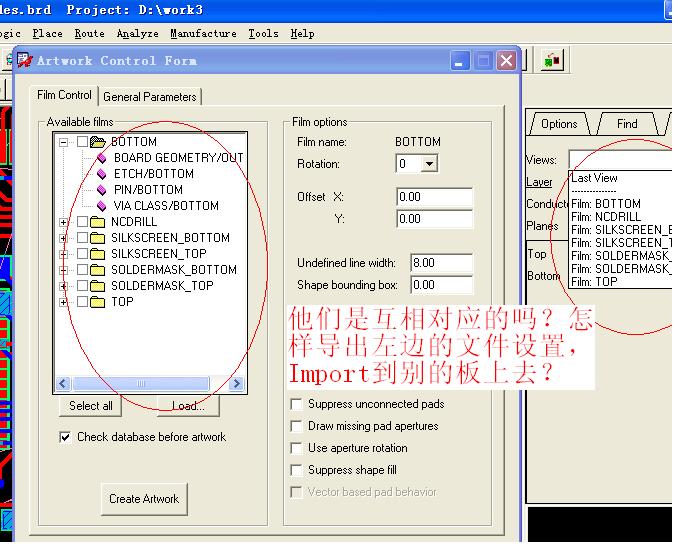Click the Shape bounding box field

pos(441,285)
